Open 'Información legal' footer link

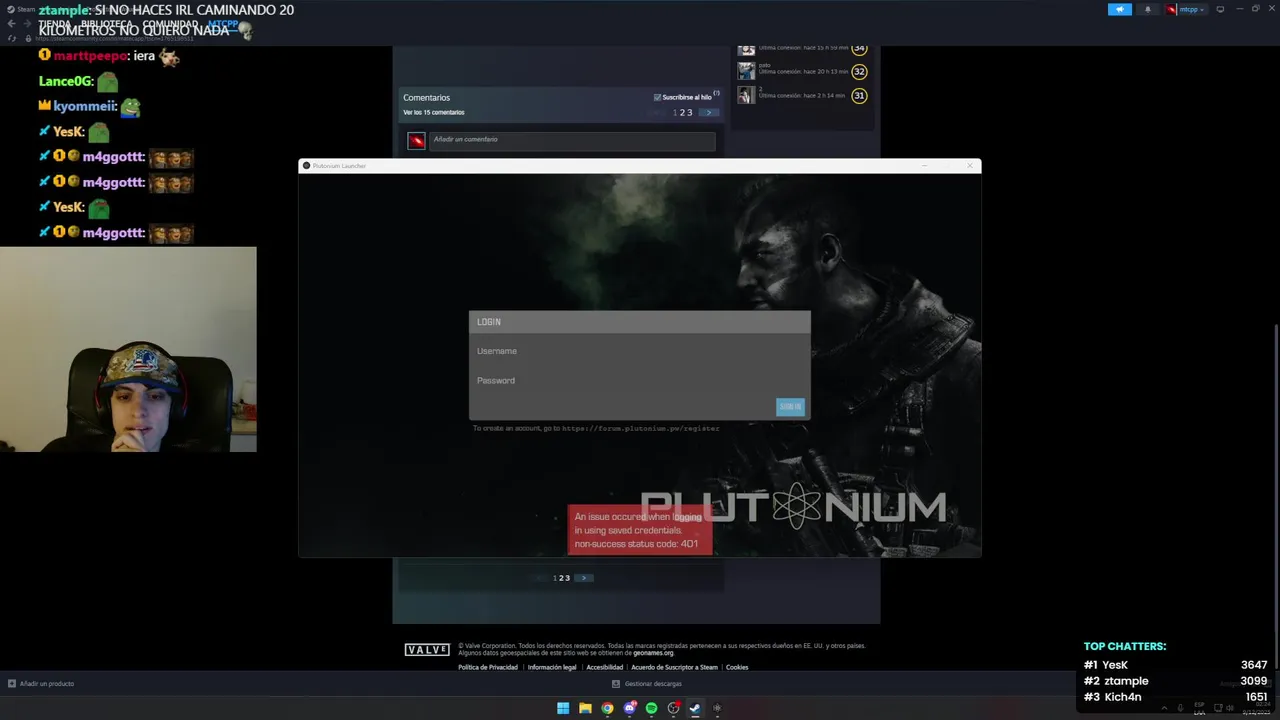click(x=552, y=667)
